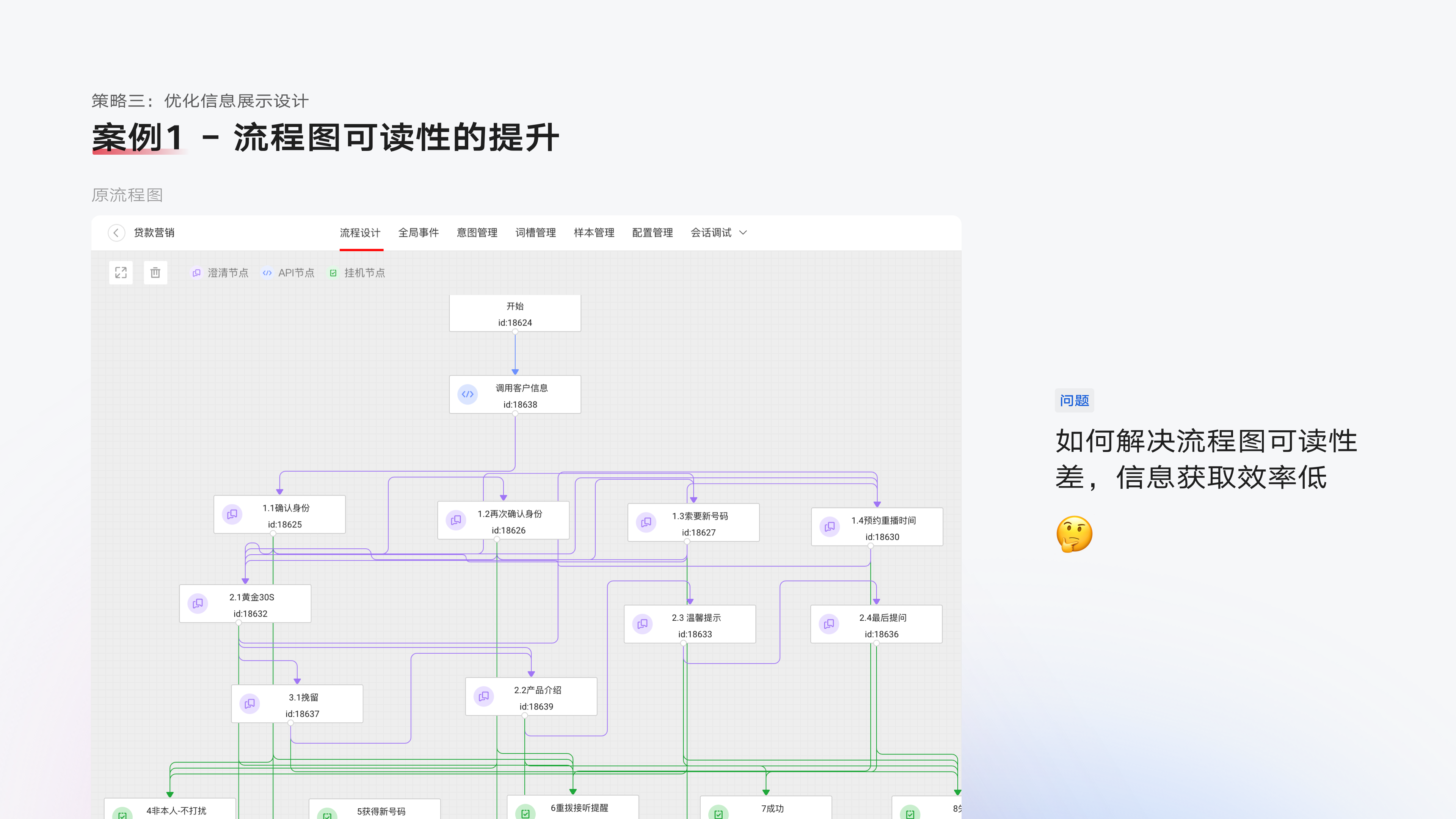This screenshot has height=819, width=1456.
Task: Expand the 会话调试 dropdown arrow
Action: tap(743, 233)
